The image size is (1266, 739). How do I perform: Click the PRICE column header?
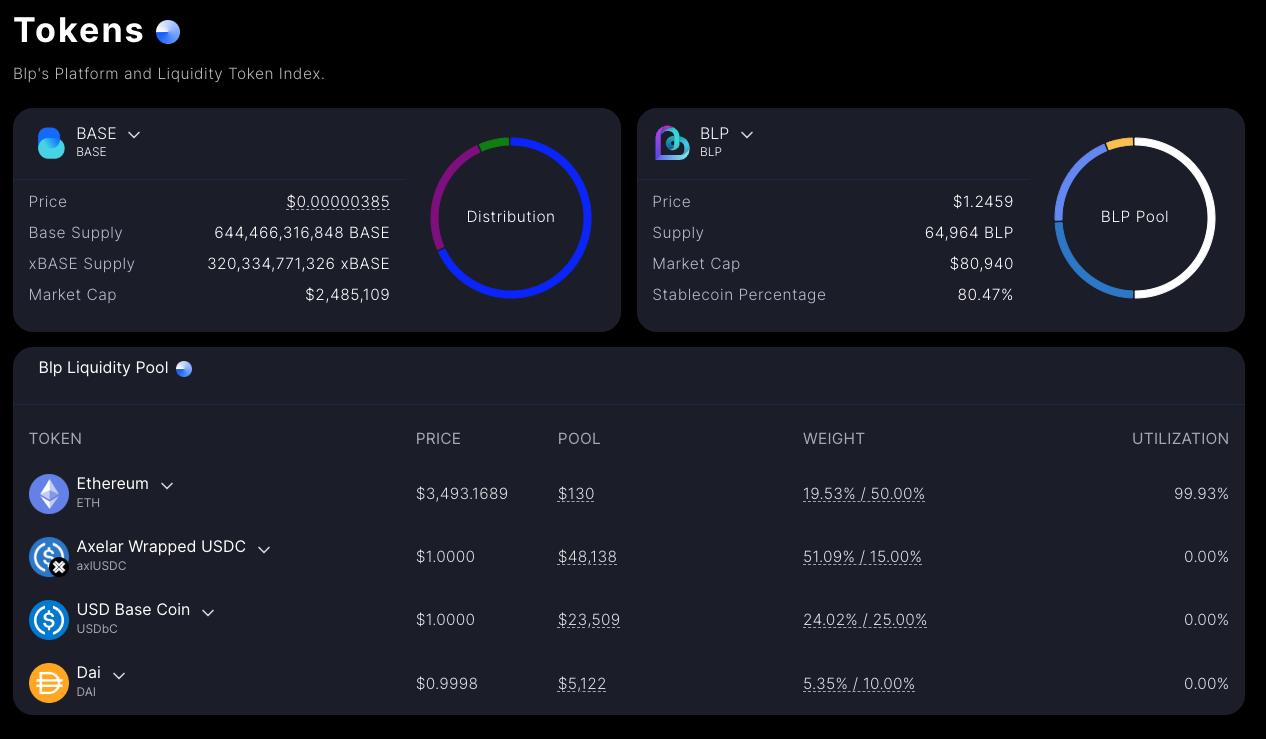pos(438,439)
